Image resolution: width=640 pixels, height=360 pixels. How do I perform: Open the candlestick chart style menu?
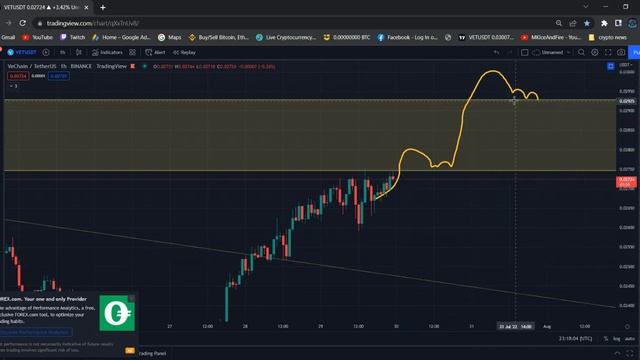pos(79,52)
